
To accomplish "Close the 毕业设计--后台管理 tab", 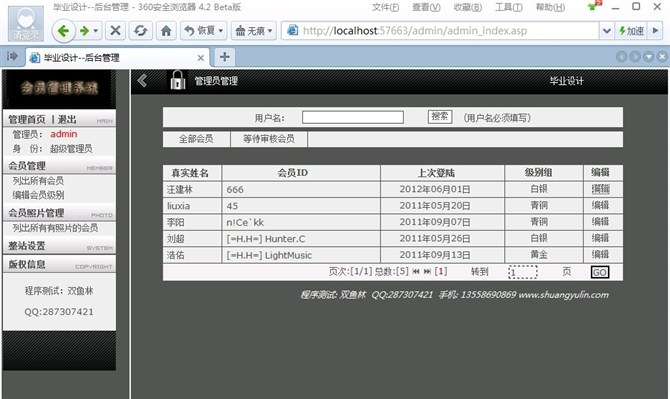I will (x=200, y=58).
